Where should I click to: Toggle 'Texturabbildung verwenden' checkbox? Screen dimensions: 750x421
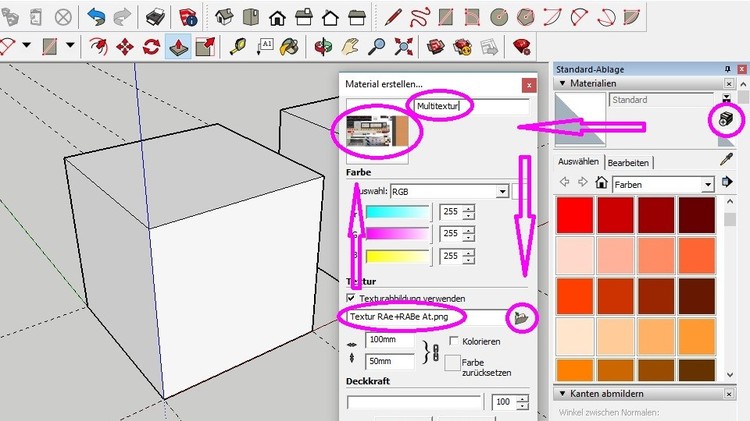click(x=351, y=298)
